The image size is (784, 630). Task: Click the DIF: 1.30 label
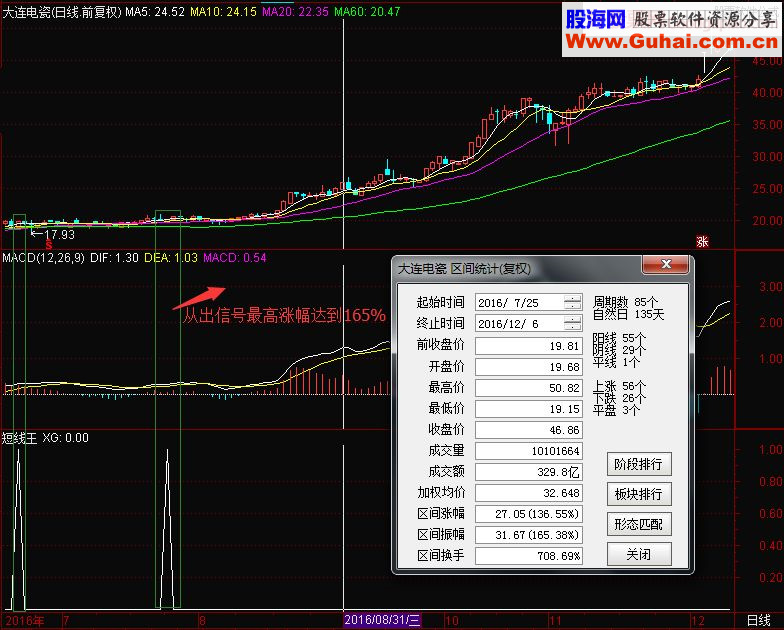click(114, 258)
